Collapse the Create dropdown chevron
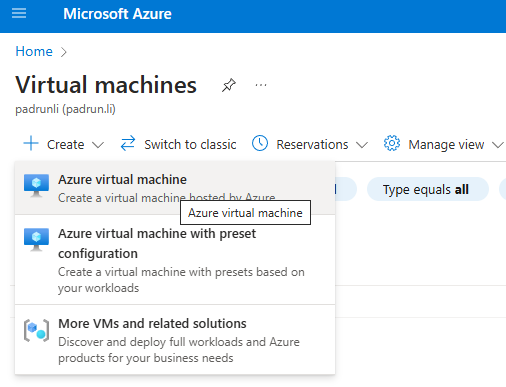The height and width of the screenshot is (387, 506). 98,145
